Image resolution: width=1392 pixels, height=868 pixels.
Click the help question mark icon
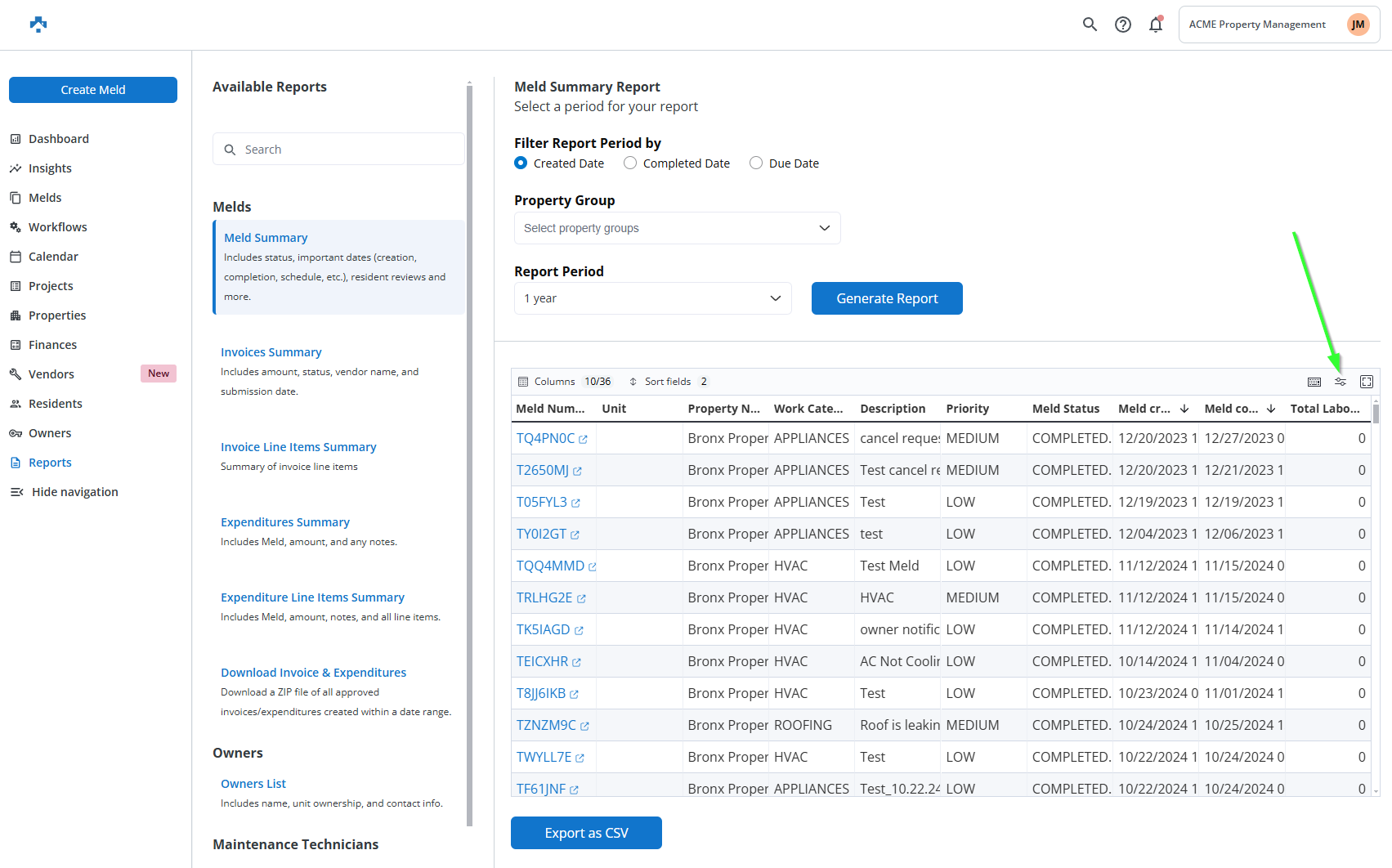coord(1123,25)
